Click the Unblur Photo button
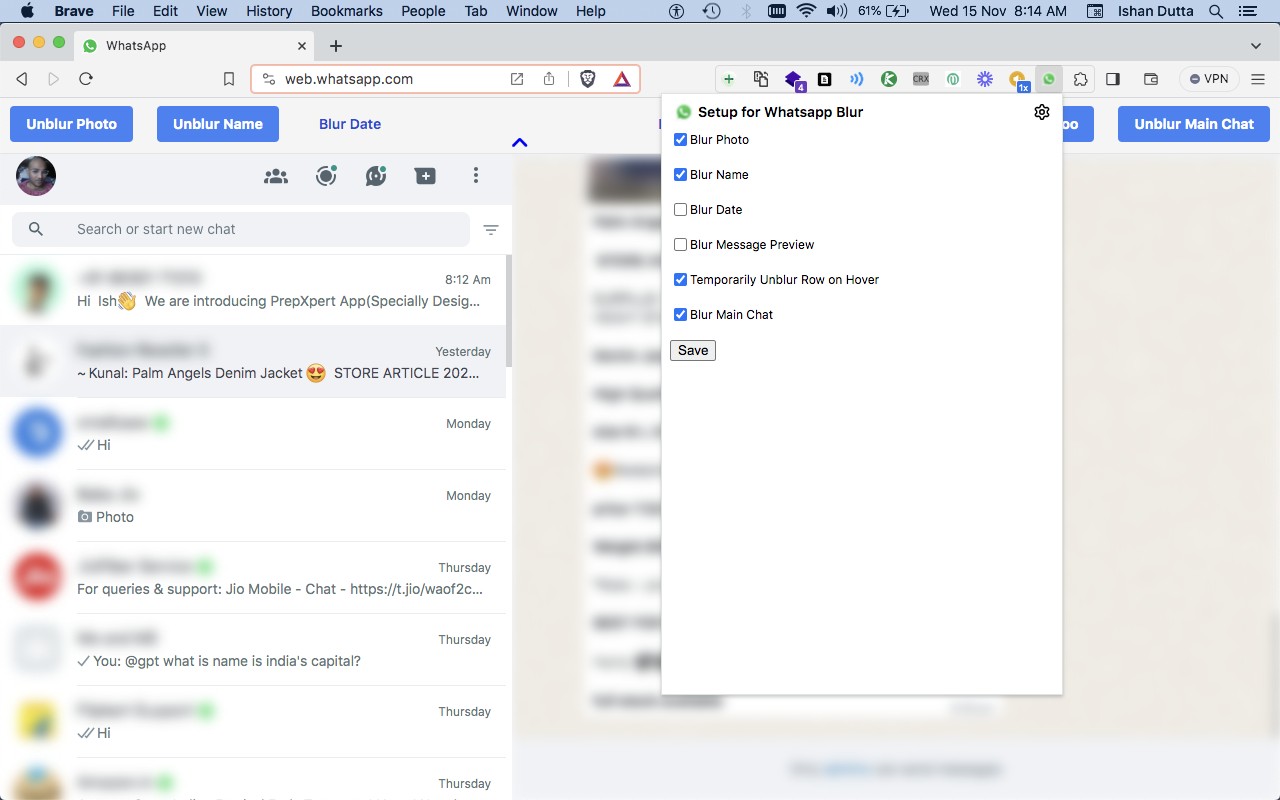Image resolution: width=1280 pixels, height=800 pixels. click(x=72, y=124)
